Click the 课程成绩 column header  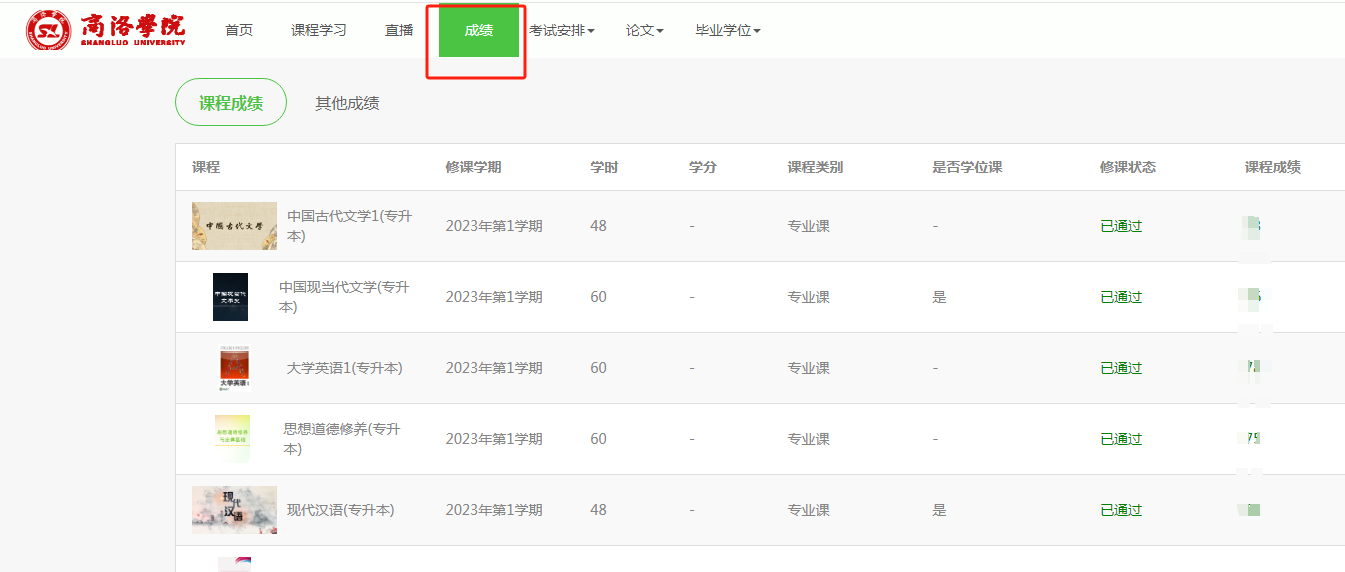(x=1272, y=167)
